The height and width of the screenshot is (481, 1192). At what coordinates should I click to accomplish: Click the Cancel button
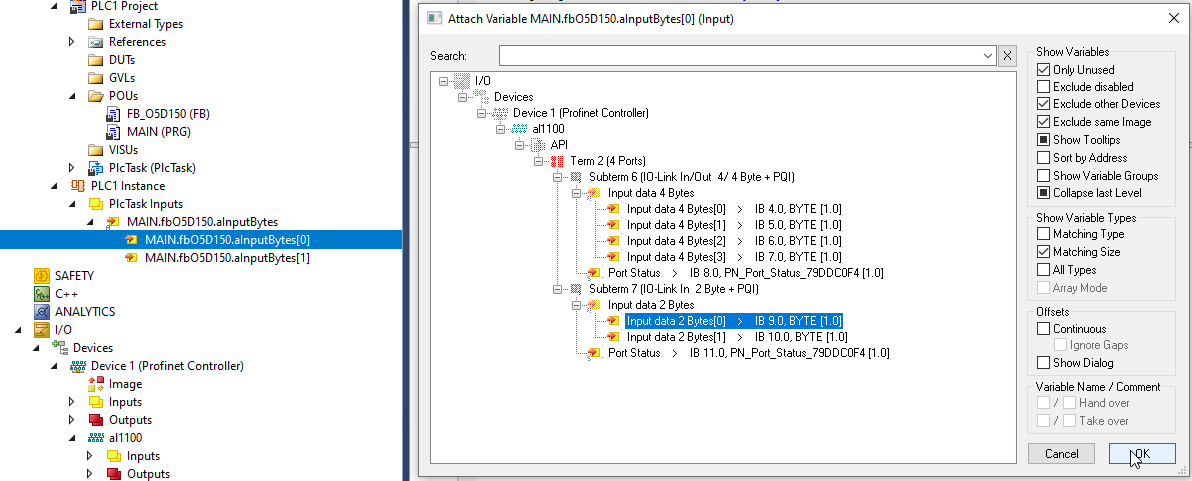(1061, 454)
